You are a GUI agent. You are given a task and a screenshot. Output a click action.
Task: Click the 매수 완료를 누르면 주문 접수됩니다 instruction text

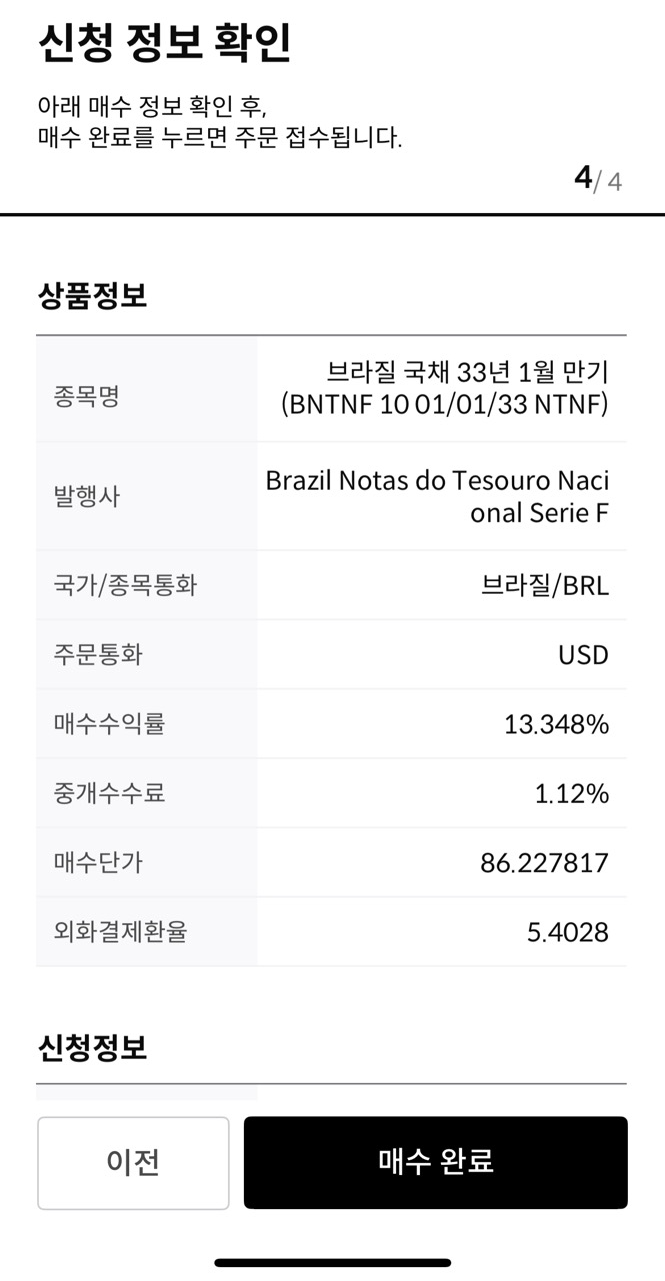click(220, 138)
